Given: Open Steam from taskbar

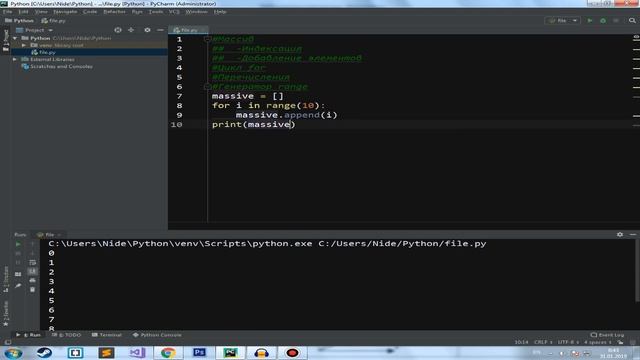Looking at the screenshot, I should 44,353.
